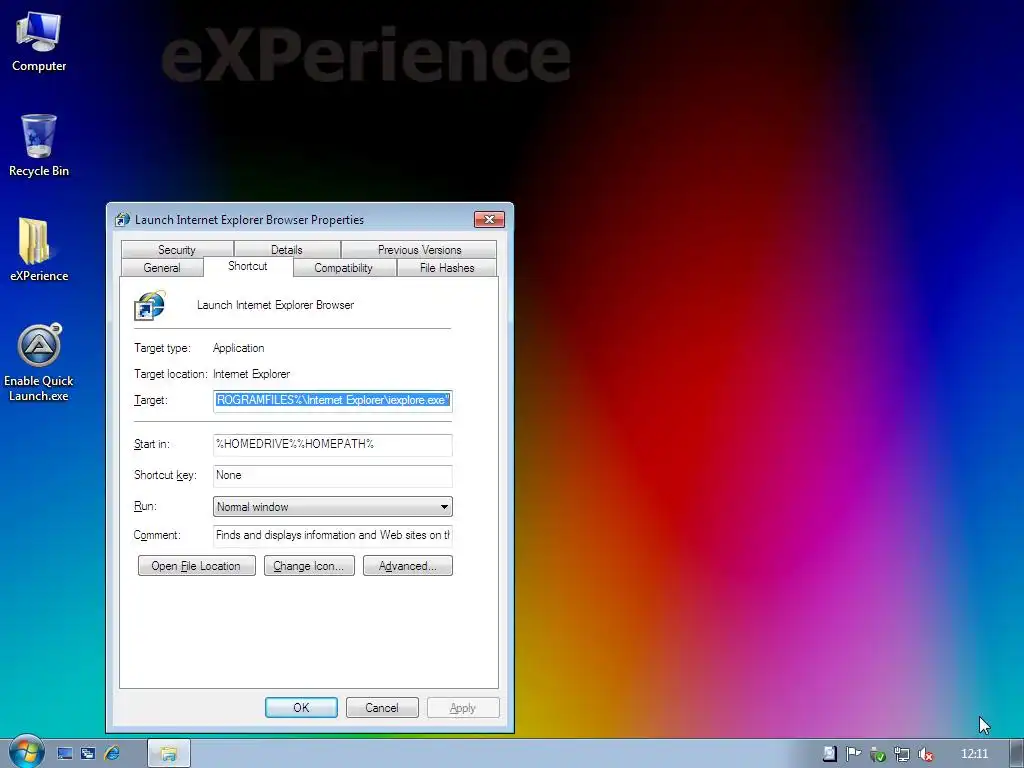Click the muted volume tray icon
This screenshot has height=768, width=1024.
click(925, 754)
